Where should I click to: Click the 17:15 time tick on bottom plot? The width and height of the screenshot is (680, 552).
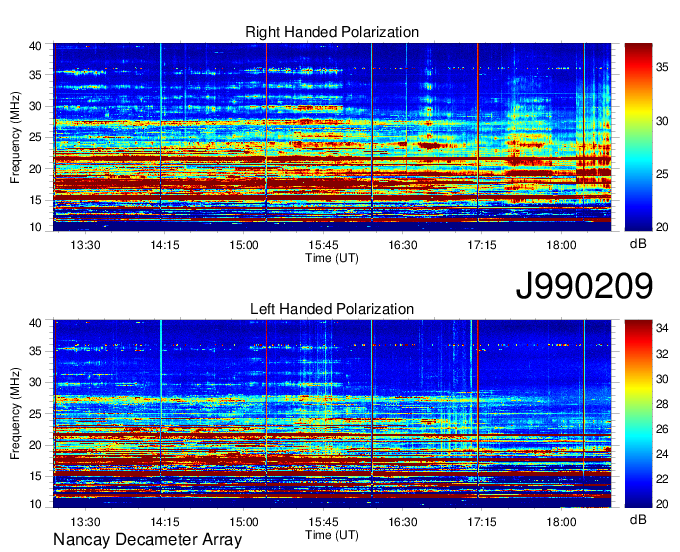pos(482,522)
